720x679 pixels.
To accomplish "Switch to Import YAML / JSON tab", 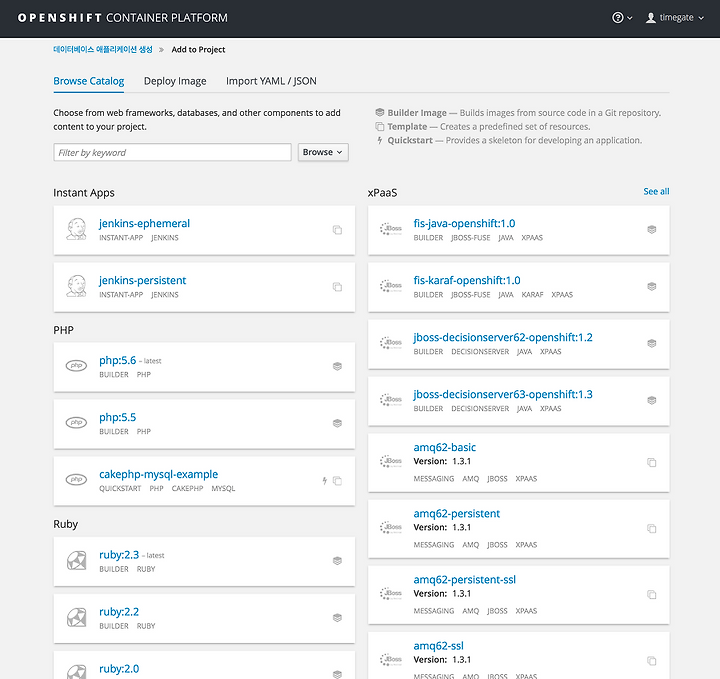I will (271, 81).
